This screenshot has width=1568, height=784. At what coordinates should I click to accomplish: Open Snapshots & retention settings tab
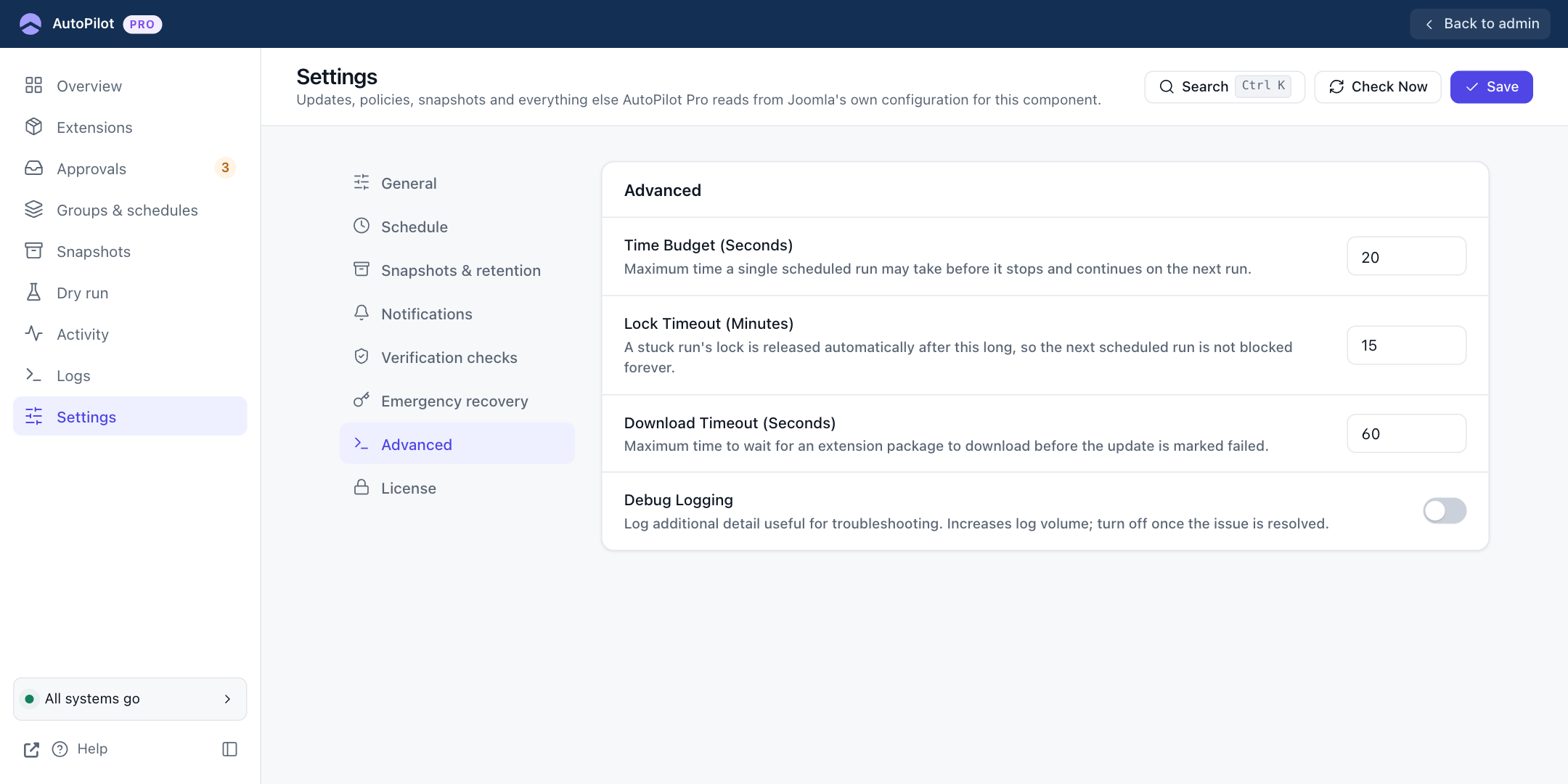coord(457,270)
